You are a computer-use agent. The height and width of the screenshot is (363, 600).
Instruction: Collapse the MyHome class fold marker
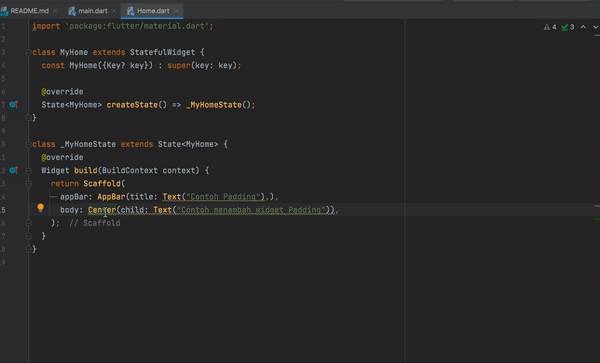tap(28, 52)
